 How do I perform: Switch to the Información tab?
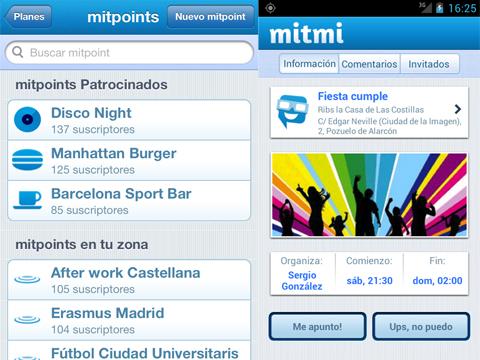[309, 64]
